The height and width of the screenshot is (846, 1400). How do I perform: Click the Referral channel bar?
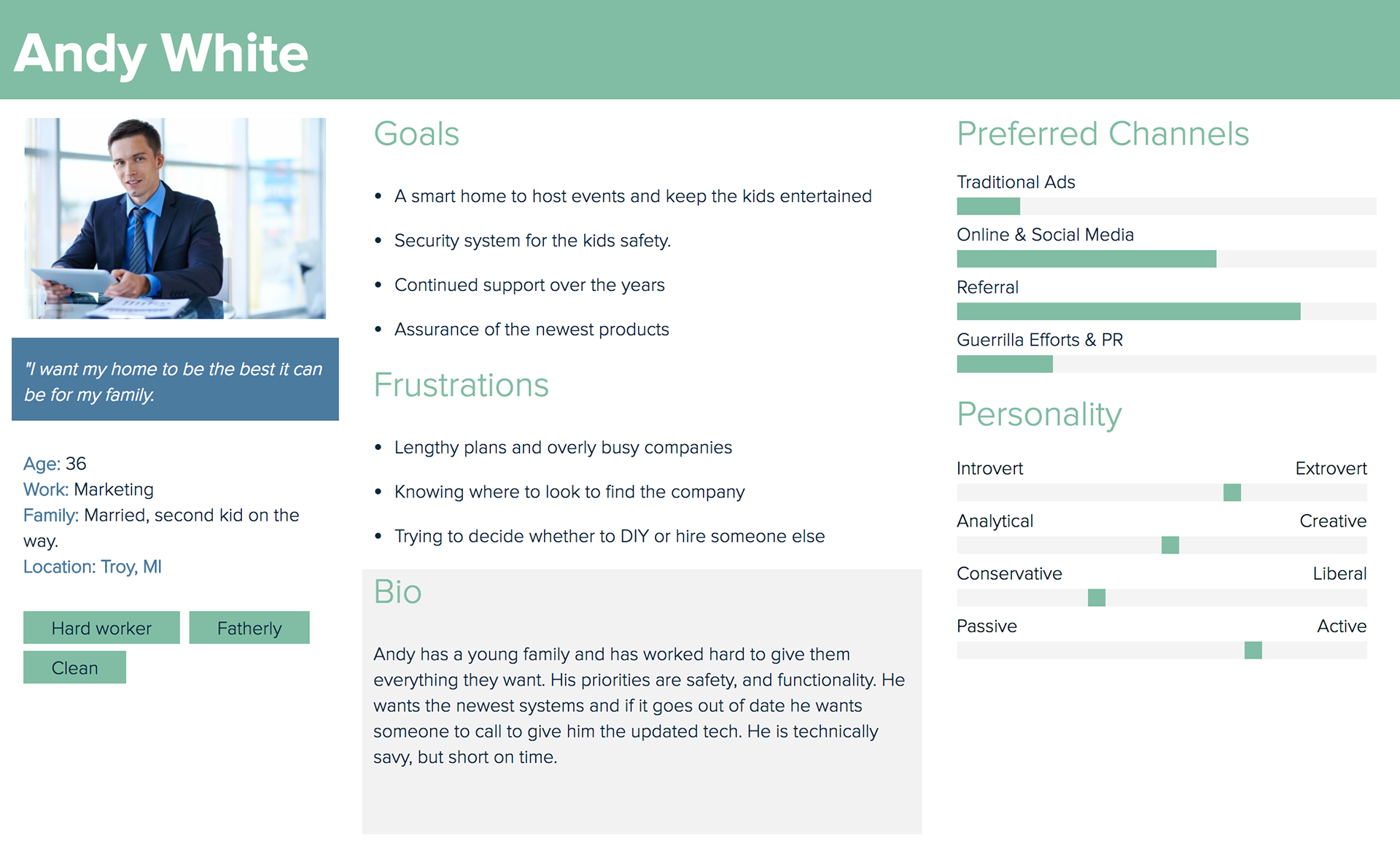click(x=1167, y=311)
